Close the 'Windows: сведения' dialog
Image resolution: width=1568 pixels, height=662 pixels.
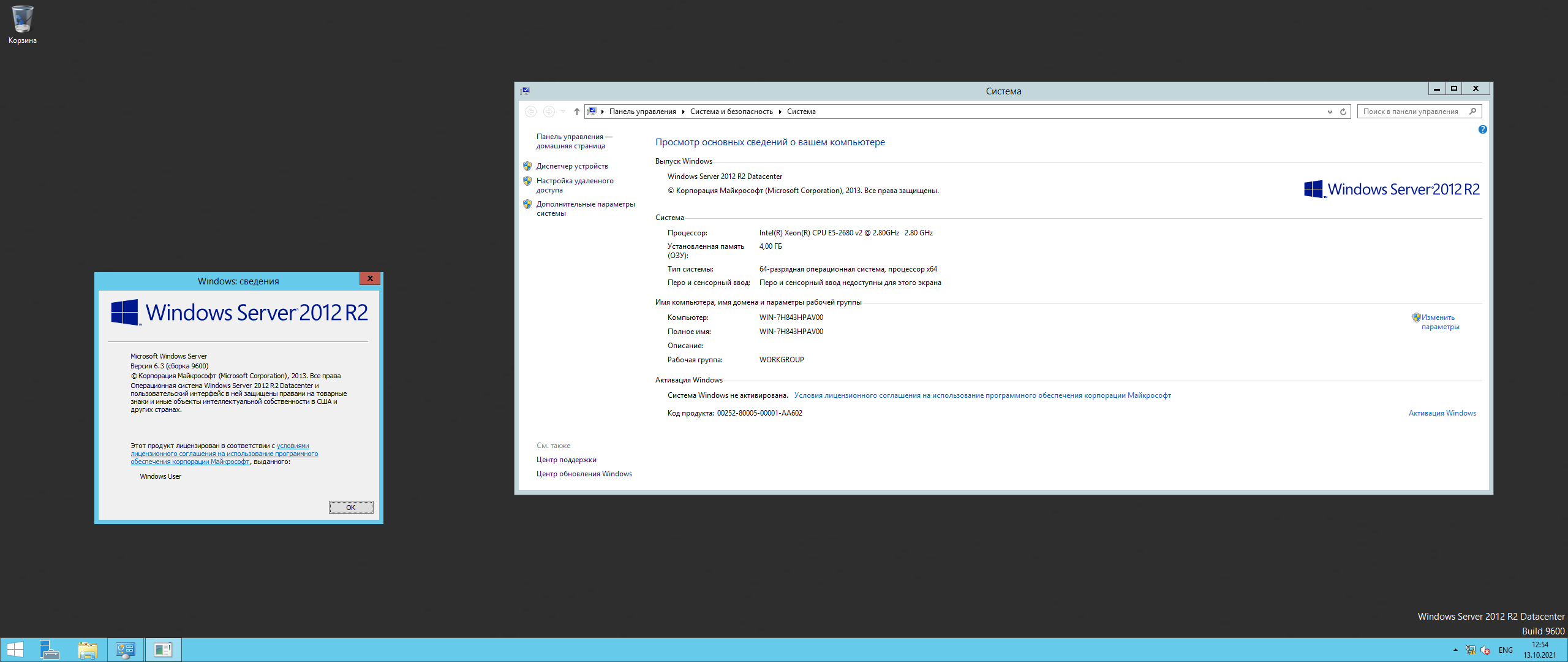click(370, 278)
